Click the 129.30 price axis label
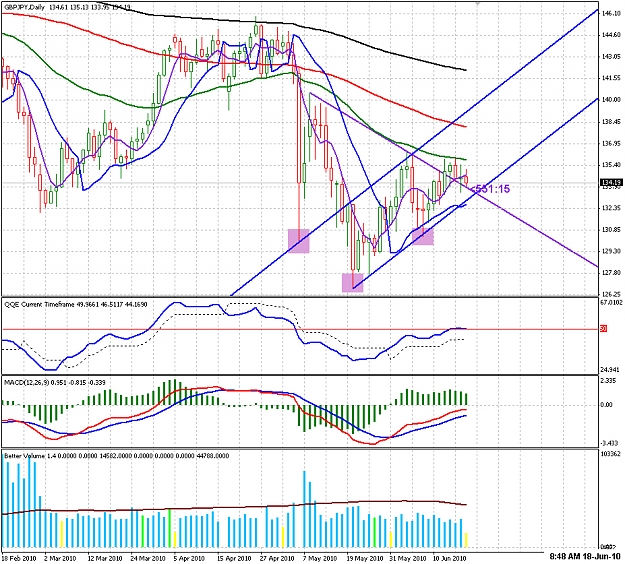625x564 pixels. pos(611,251)
